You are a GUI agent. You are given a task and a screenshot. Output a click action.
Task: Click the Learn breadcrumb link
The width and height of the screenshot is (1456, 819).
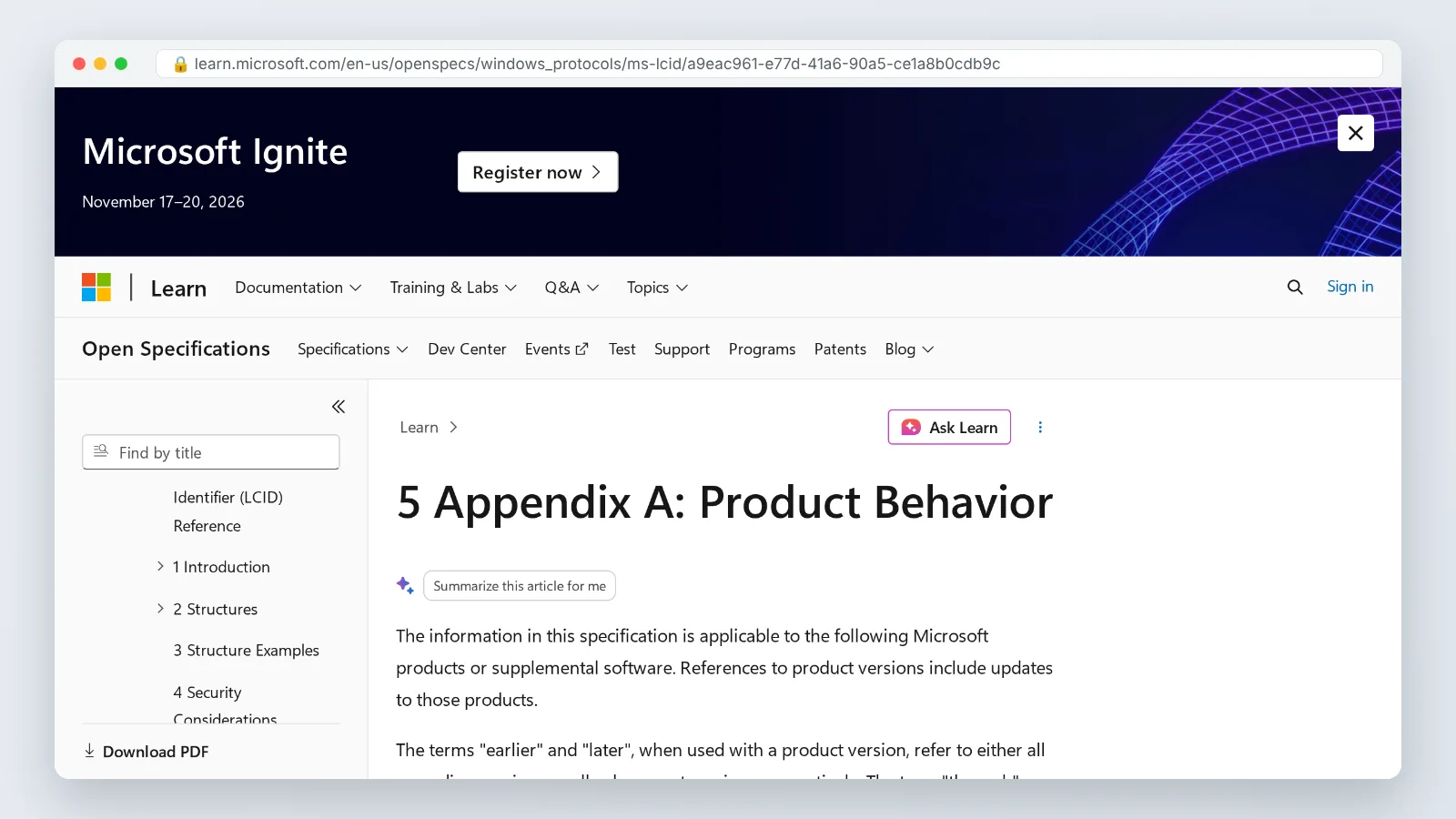point(419,428)
